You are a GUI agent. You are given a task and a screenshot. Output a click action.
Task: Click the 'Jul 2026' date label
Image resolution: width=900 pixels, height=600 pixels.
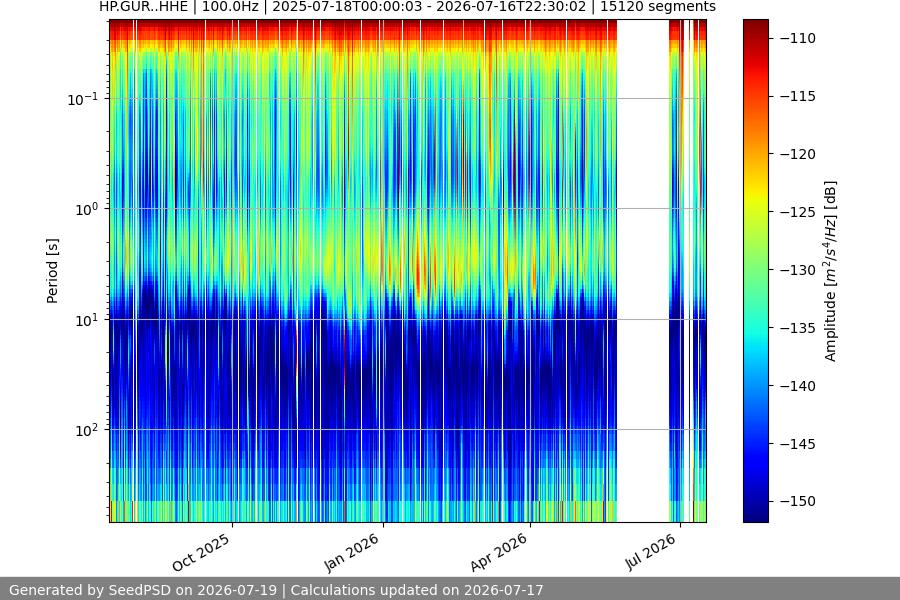click(650, 552)
